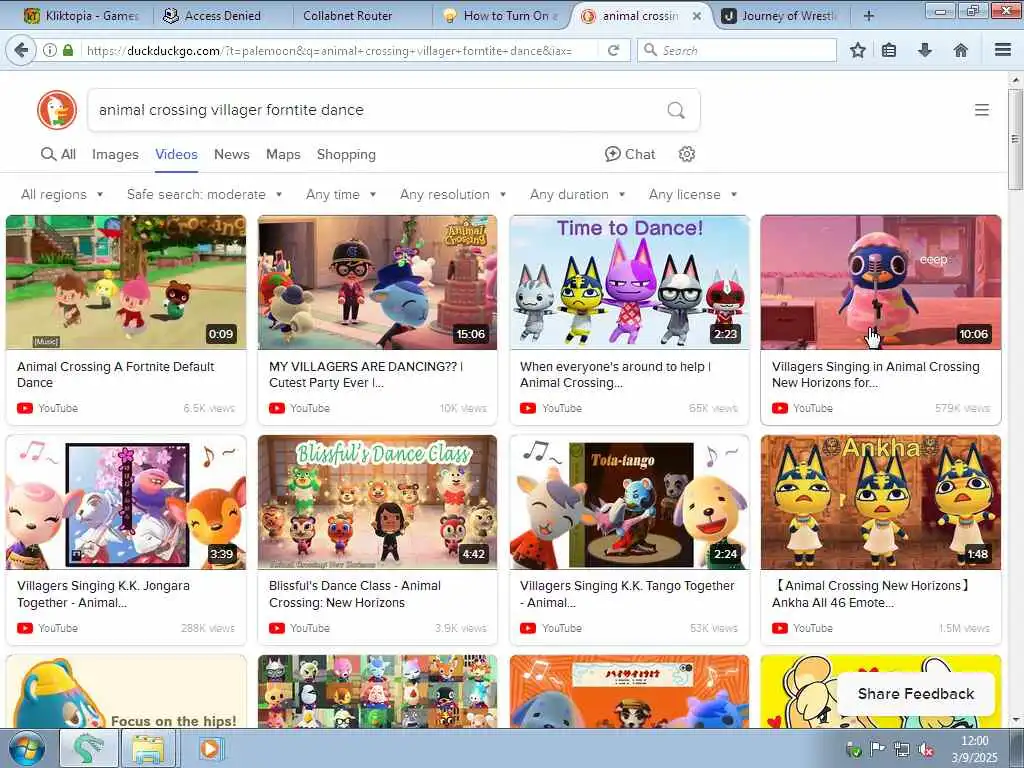The height and width of the screenshot is (768, 1024).
Task: Switch to the News tab
Action: [x=232, y=155]
